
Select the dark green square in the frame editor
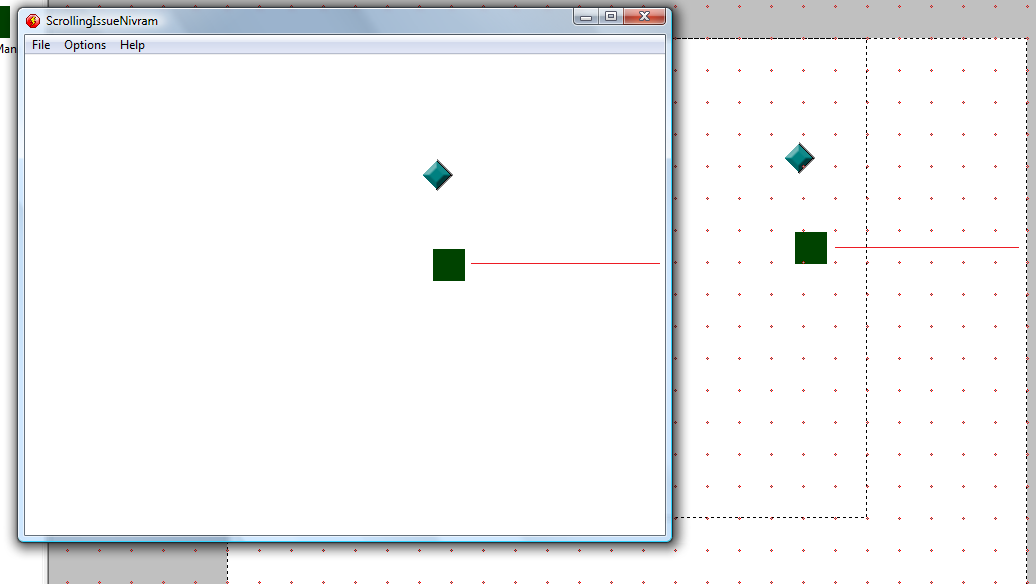[x=811, y=248]
